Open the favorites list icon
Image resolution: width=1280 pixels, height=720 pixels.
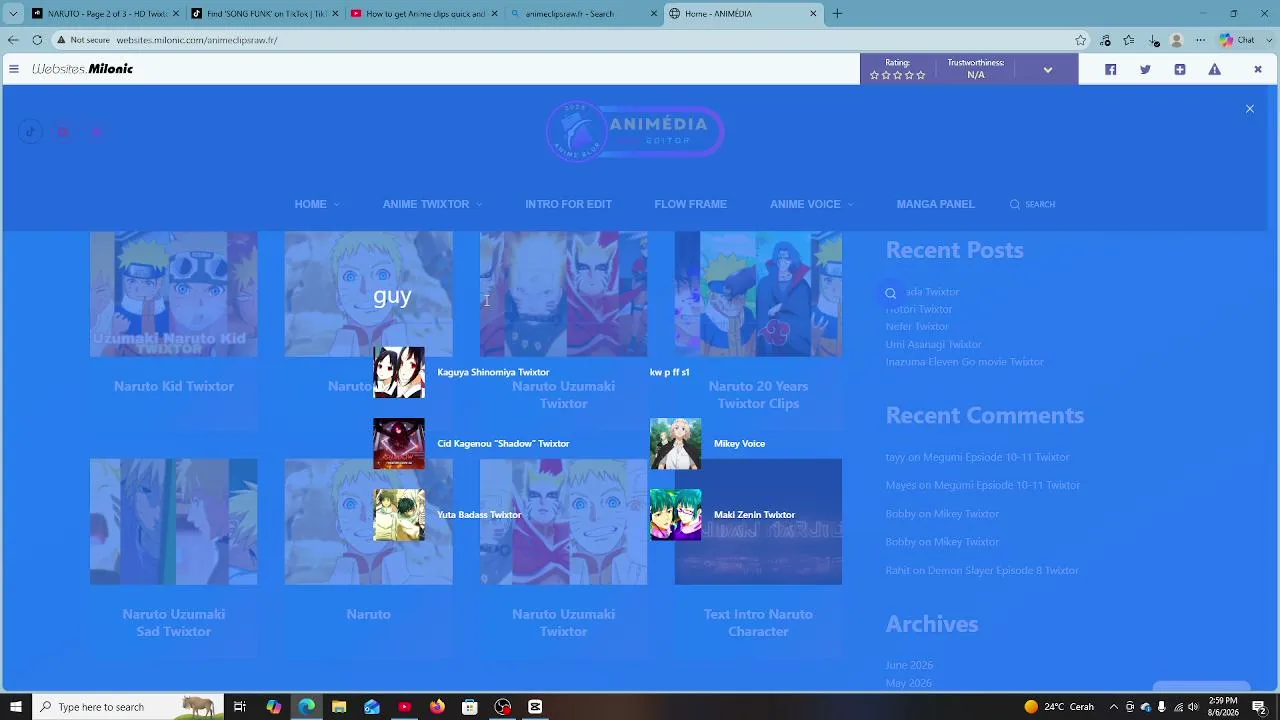tap(1129, 40)
